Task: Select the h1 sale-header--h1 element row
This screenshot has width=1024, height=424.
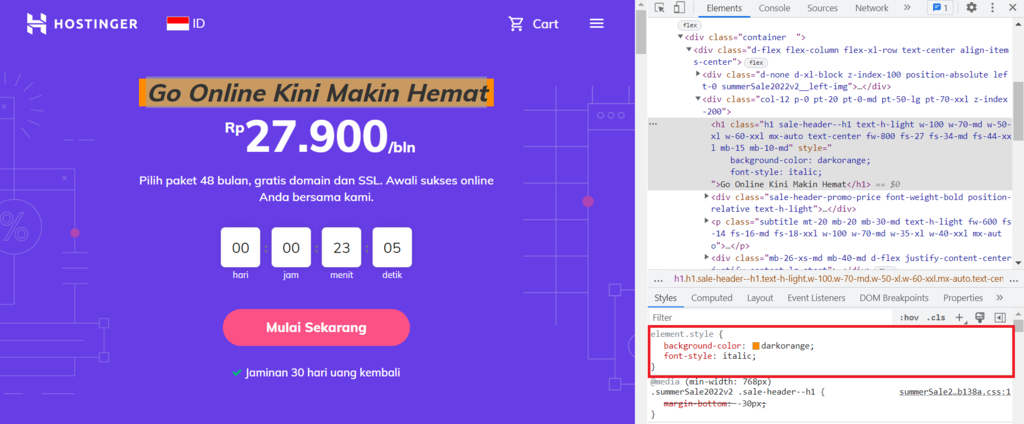Action: tap(829, 154)
